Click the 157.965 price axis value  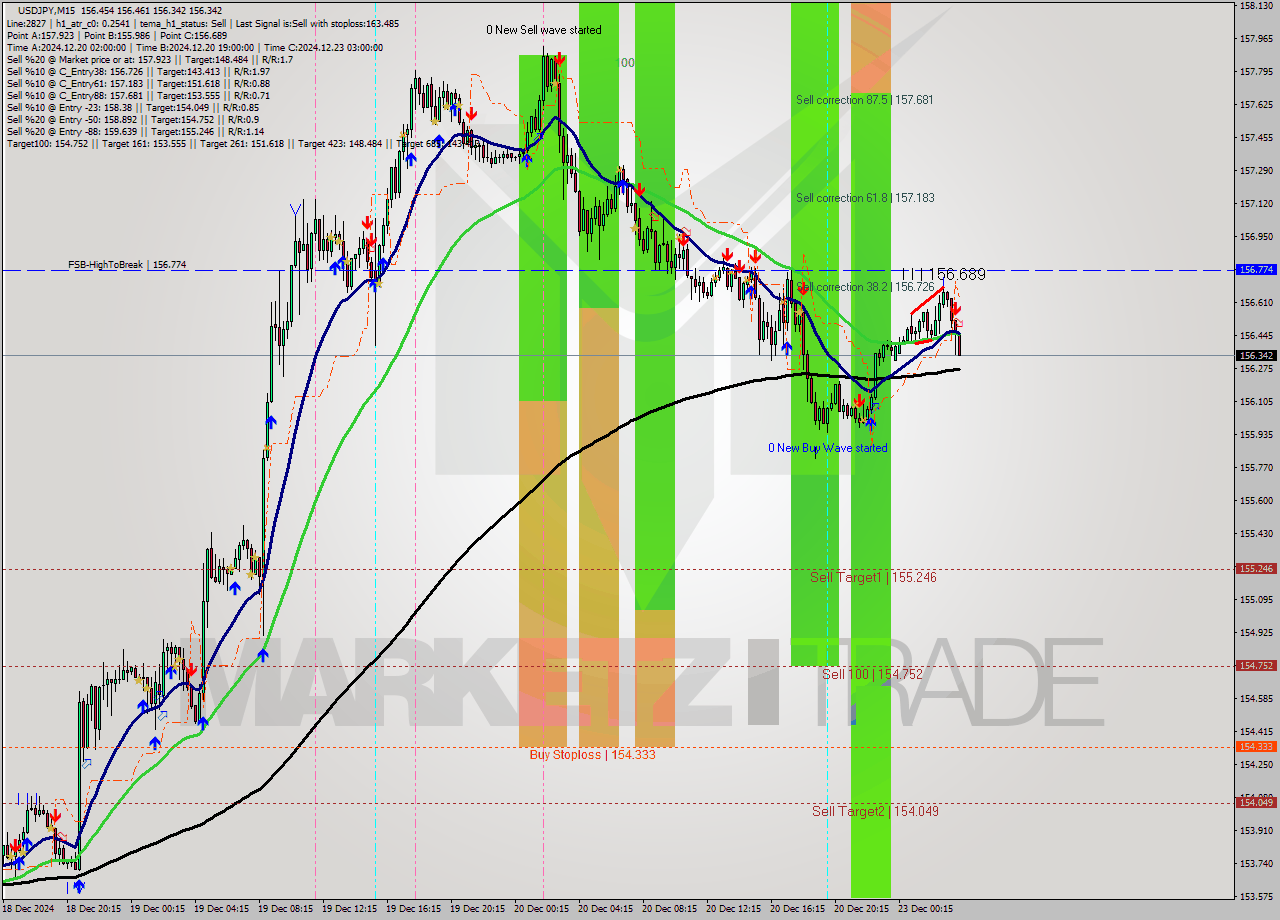[x=1256, y=39]
